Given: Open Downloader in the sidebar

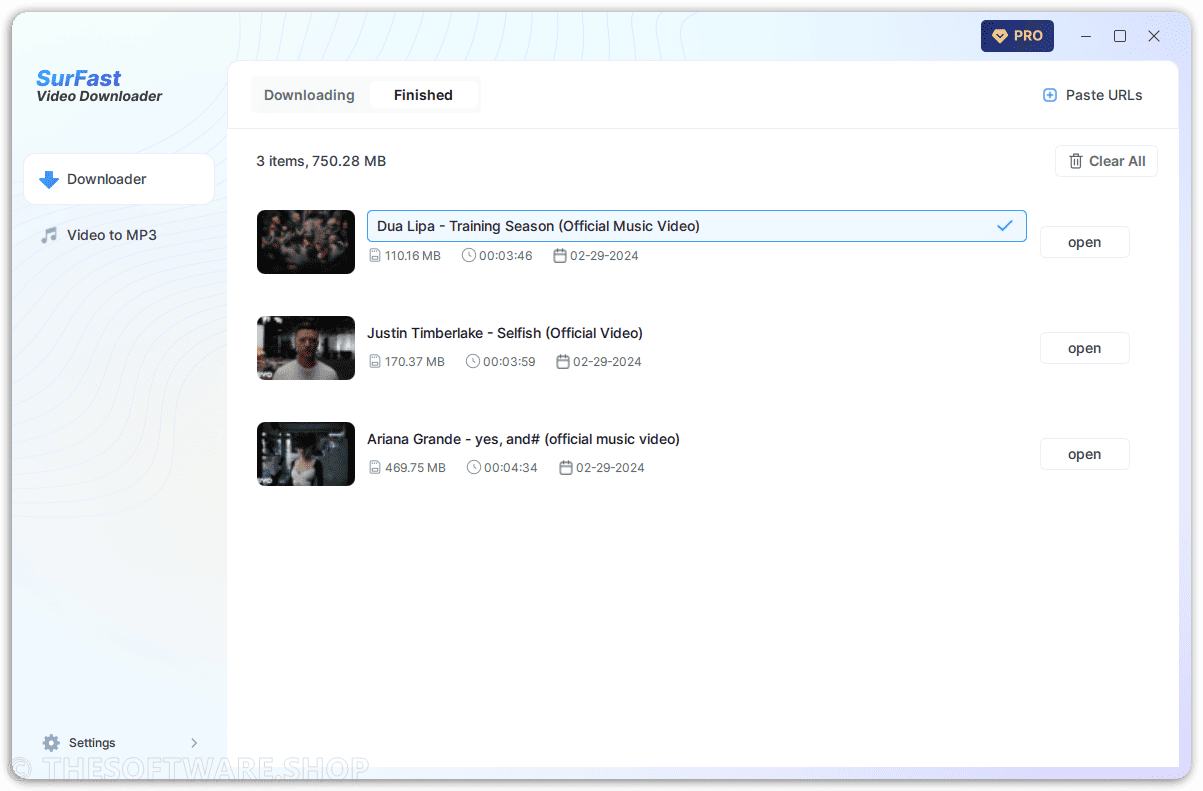Looking at the screenshot, I should click(119, 179).
